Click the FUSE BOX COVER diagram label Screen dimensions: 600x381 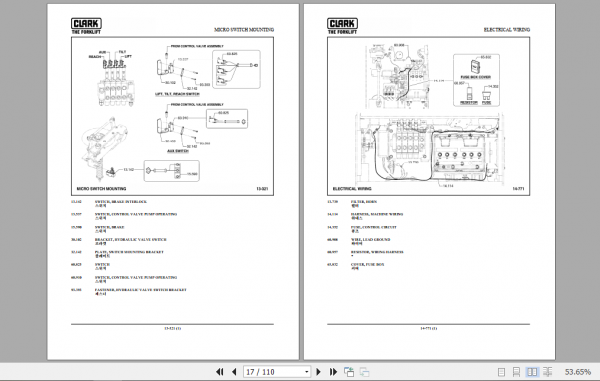click(x=476, y=77)
